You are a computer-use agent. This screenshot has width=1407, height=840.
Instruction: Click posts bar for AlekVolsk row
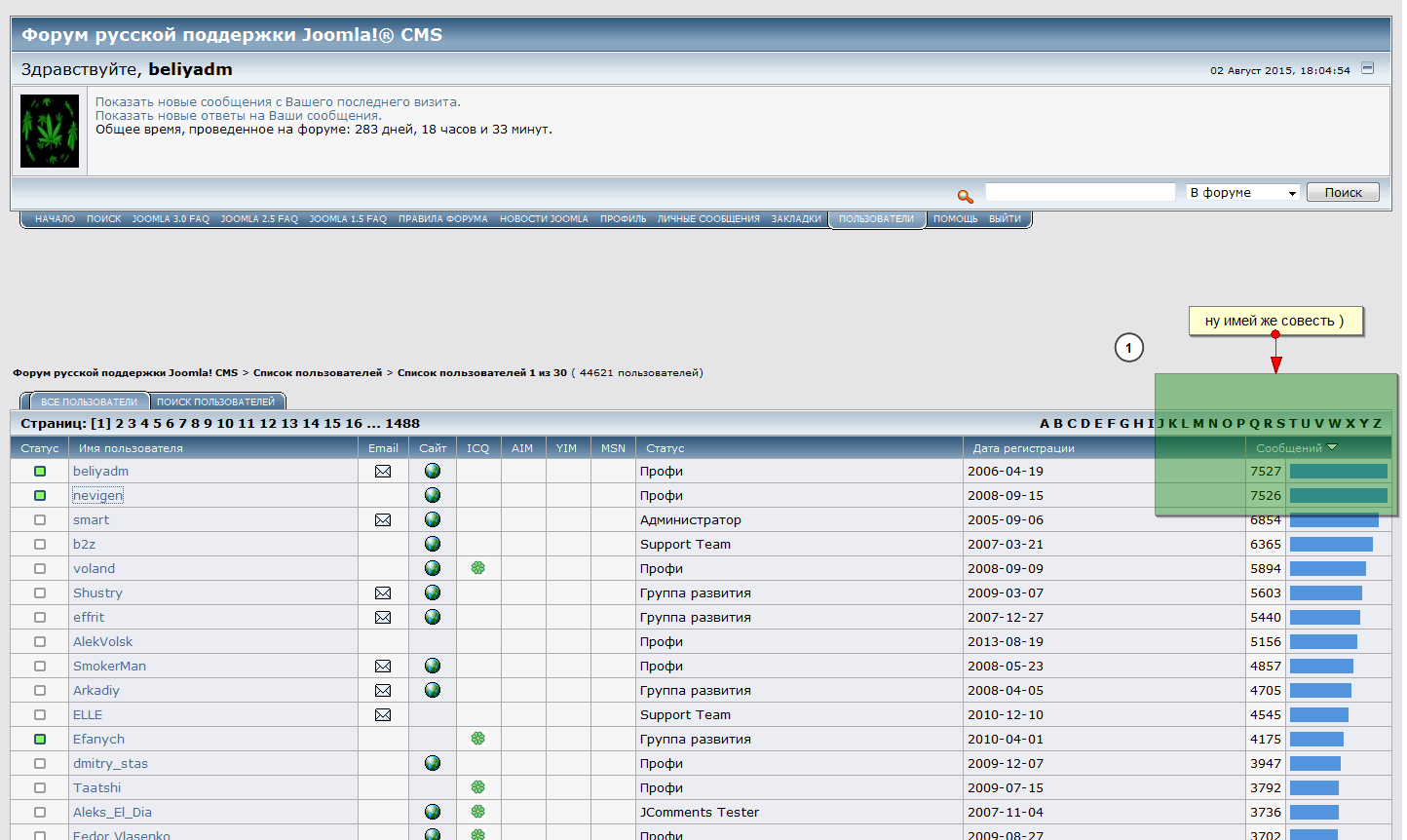tap(1323, 642)
